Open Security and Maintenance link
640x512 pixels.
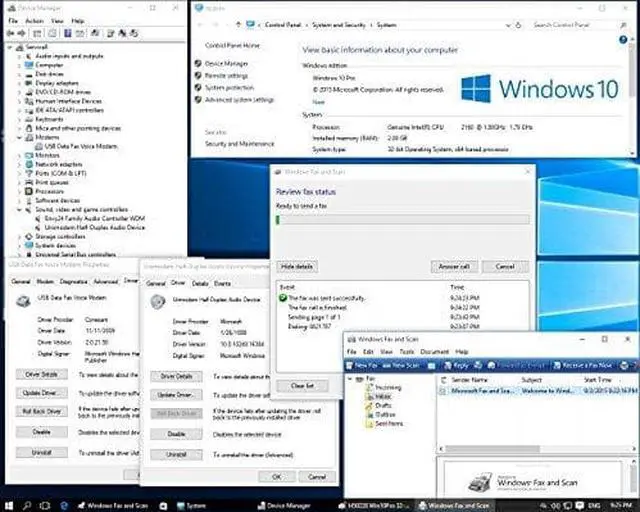coord(240,144)
